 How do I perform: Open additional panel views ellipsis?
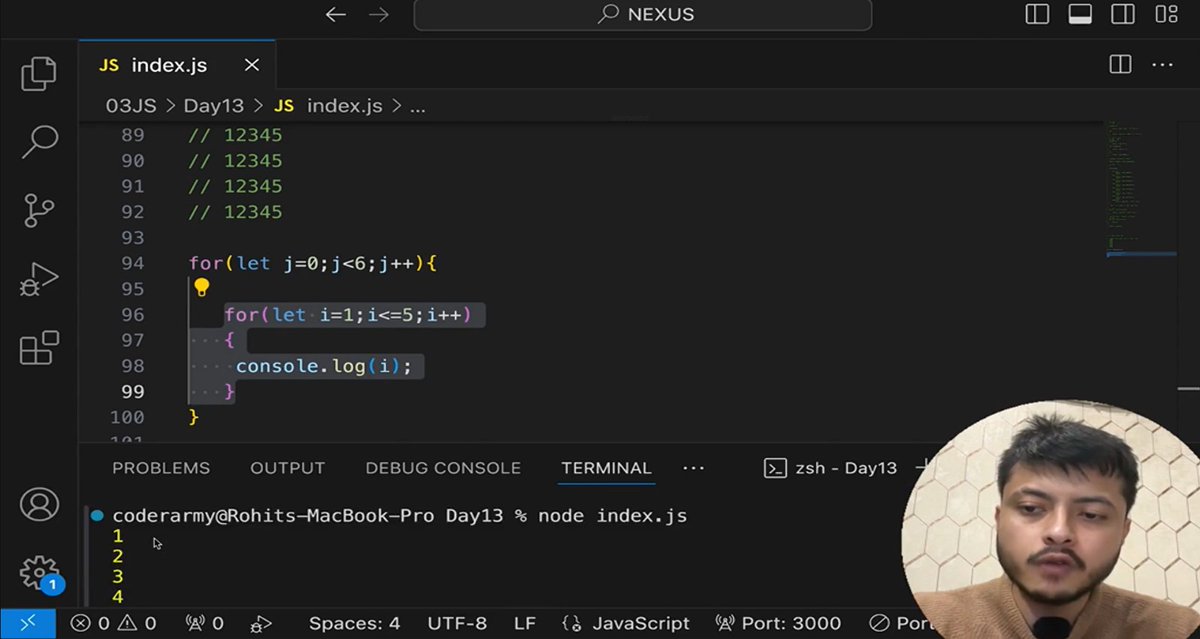tap(693, 468)
